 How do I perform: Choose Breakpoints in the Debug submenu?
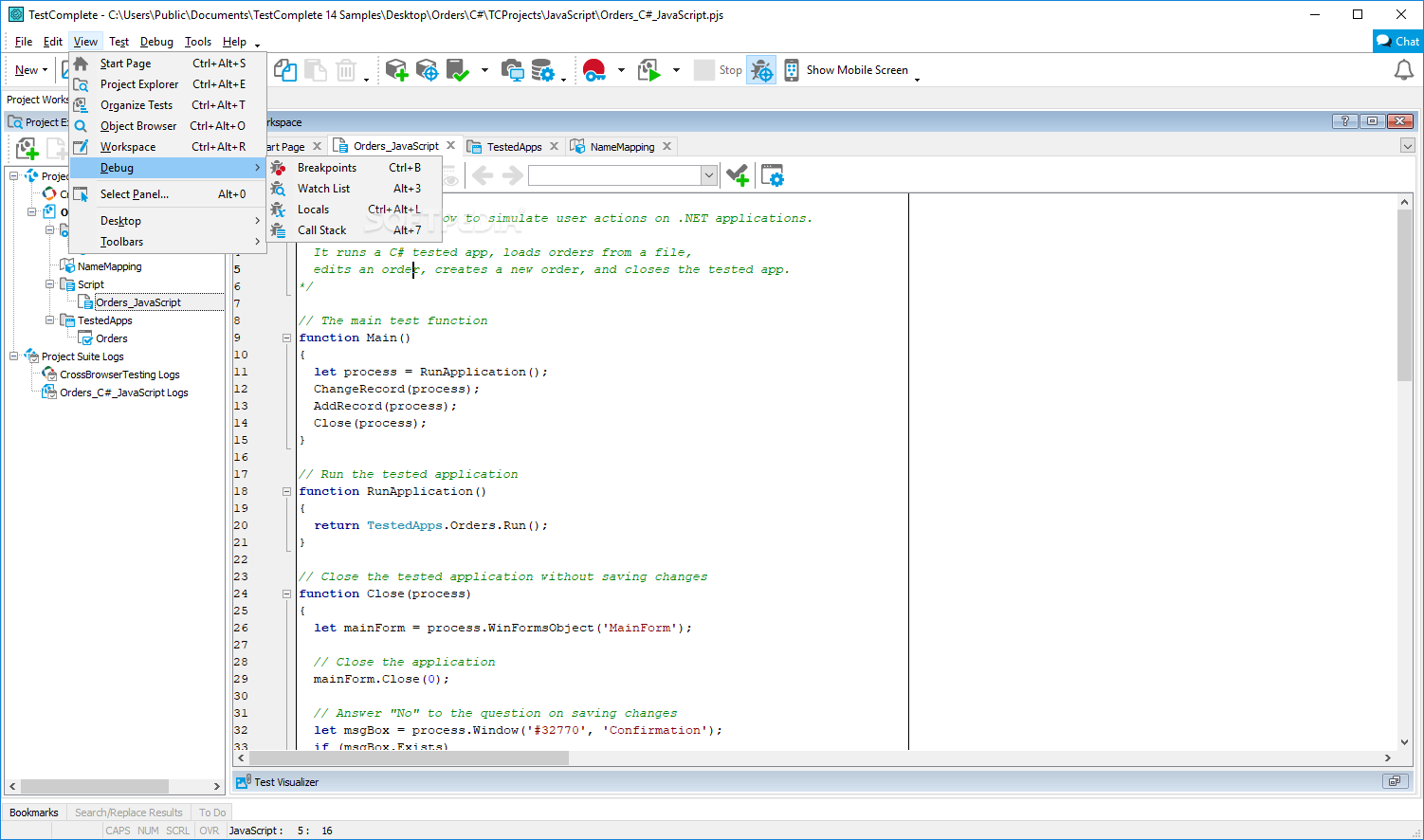[355, 168]
